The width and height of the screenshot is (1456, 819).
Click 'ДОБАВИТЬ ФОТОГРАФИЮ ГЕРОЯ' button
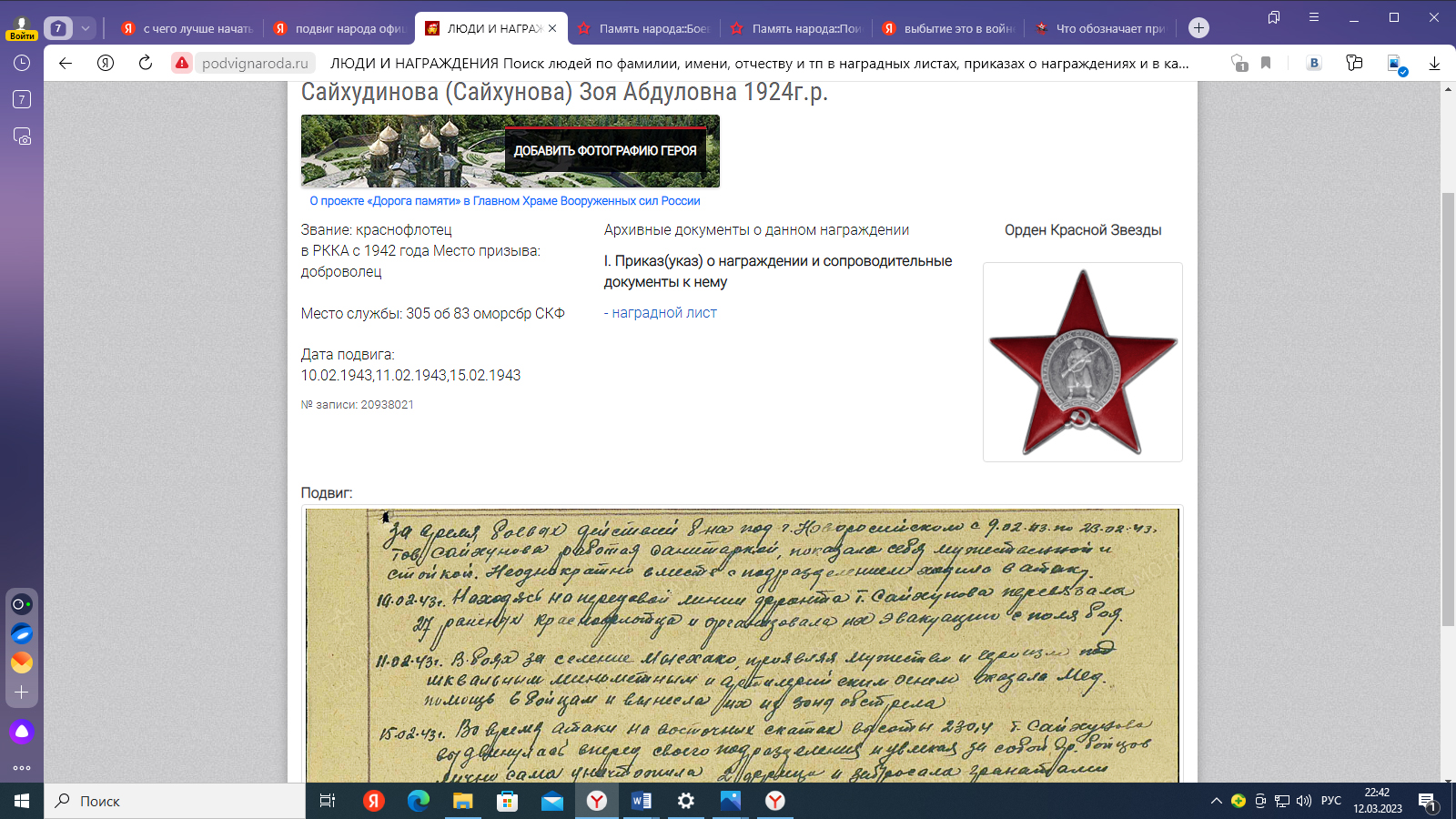[x=605, y=151]
